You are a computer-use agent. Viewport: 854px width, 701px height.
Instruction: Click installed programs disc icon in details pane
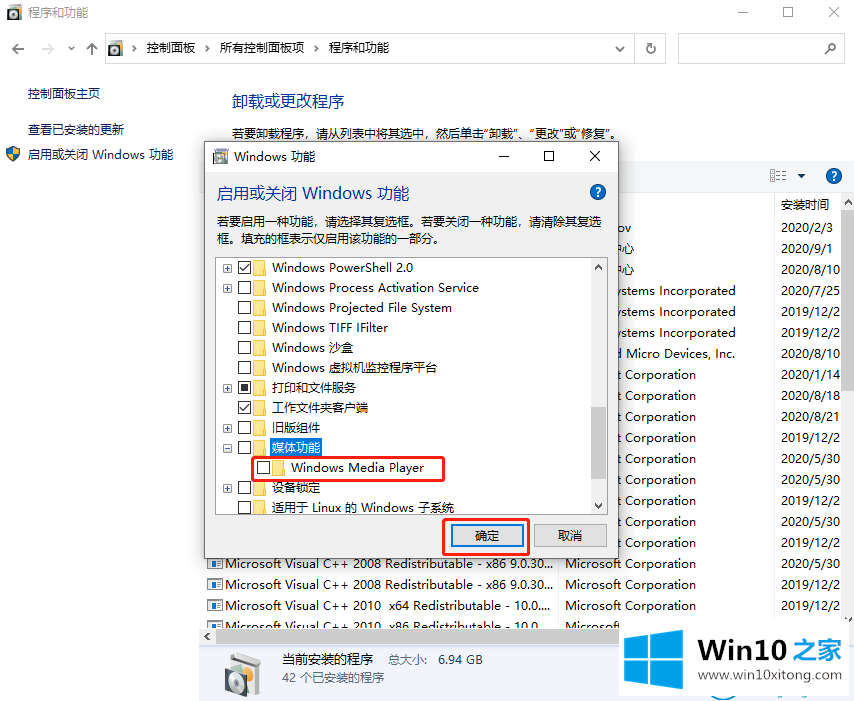(x=242, y=674)
